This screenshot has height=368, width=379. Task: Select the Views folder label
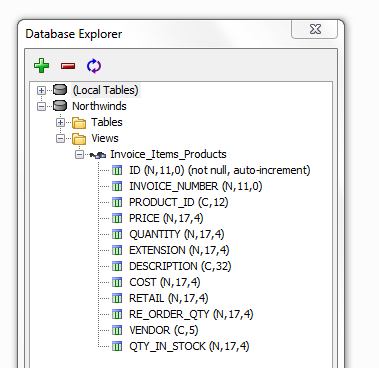(105, 138)
